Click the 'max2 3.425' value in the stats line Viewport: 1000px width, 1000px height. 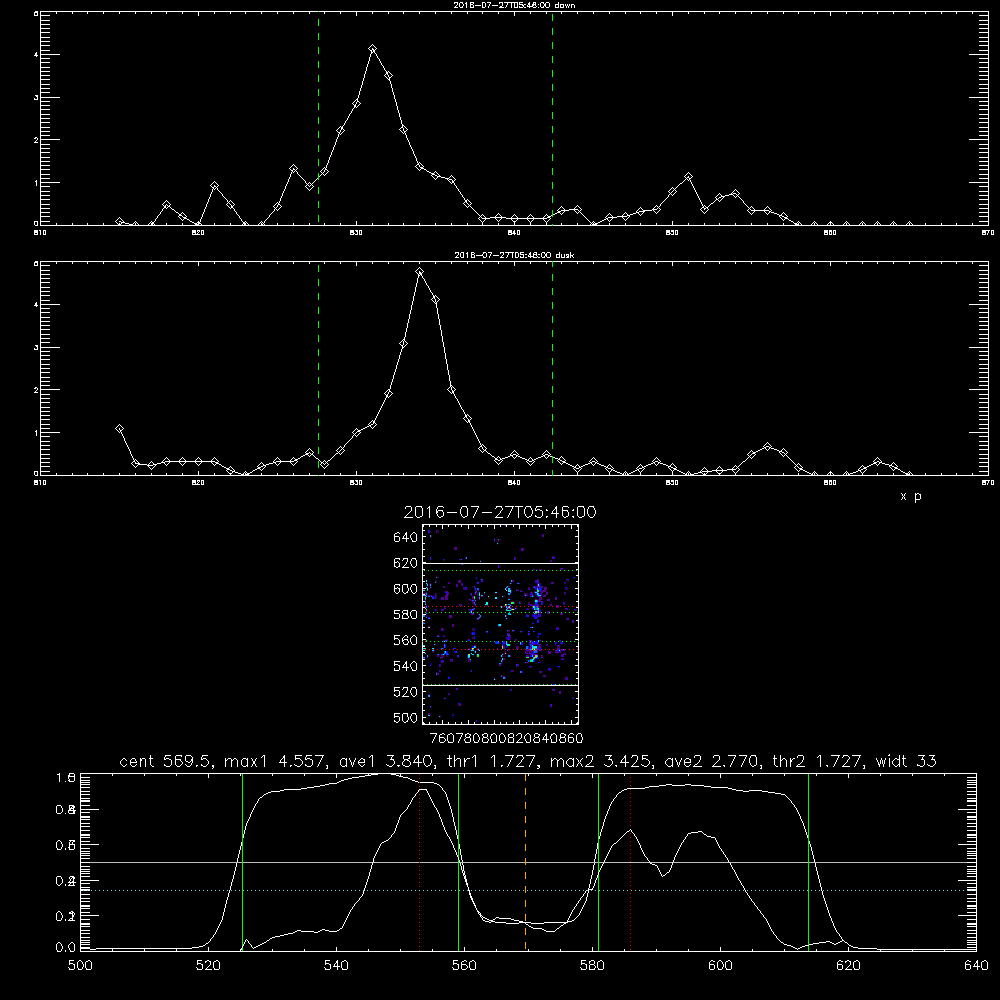click(599, 761)
